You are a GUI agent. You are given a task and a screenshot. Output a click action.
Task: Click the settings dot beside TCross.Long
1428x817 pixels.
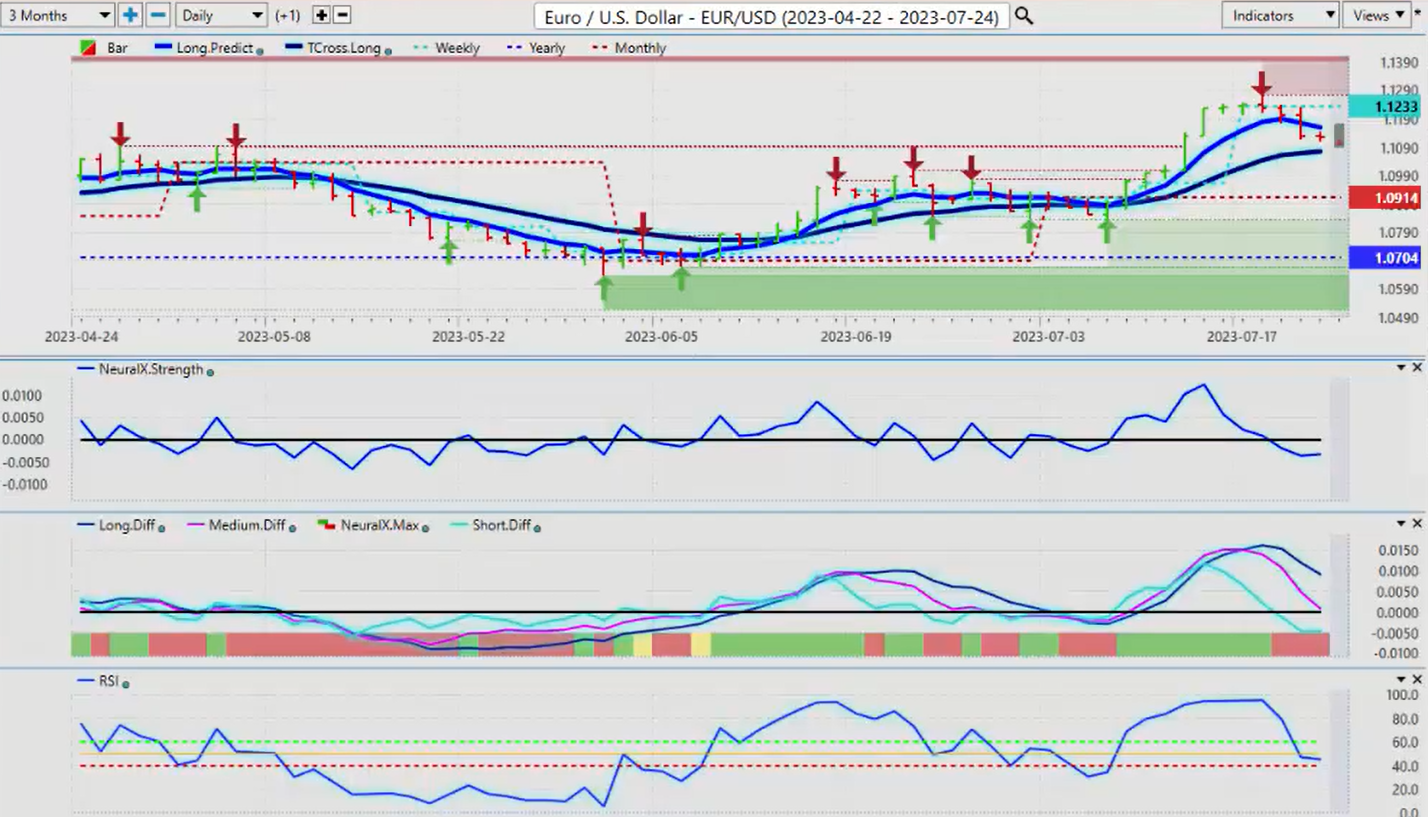tap(388, 50)
